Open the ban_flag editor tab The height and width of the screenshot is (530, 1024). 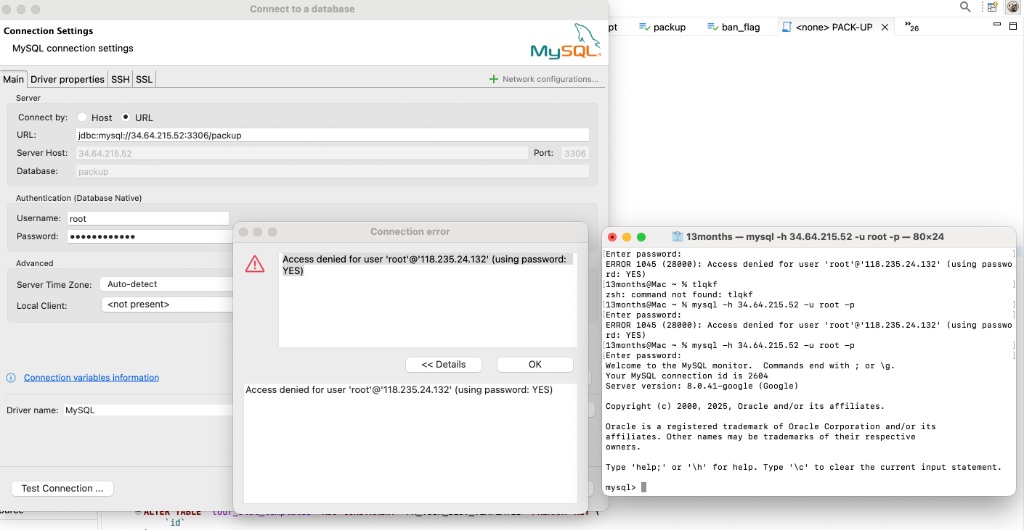click(733, 27)
